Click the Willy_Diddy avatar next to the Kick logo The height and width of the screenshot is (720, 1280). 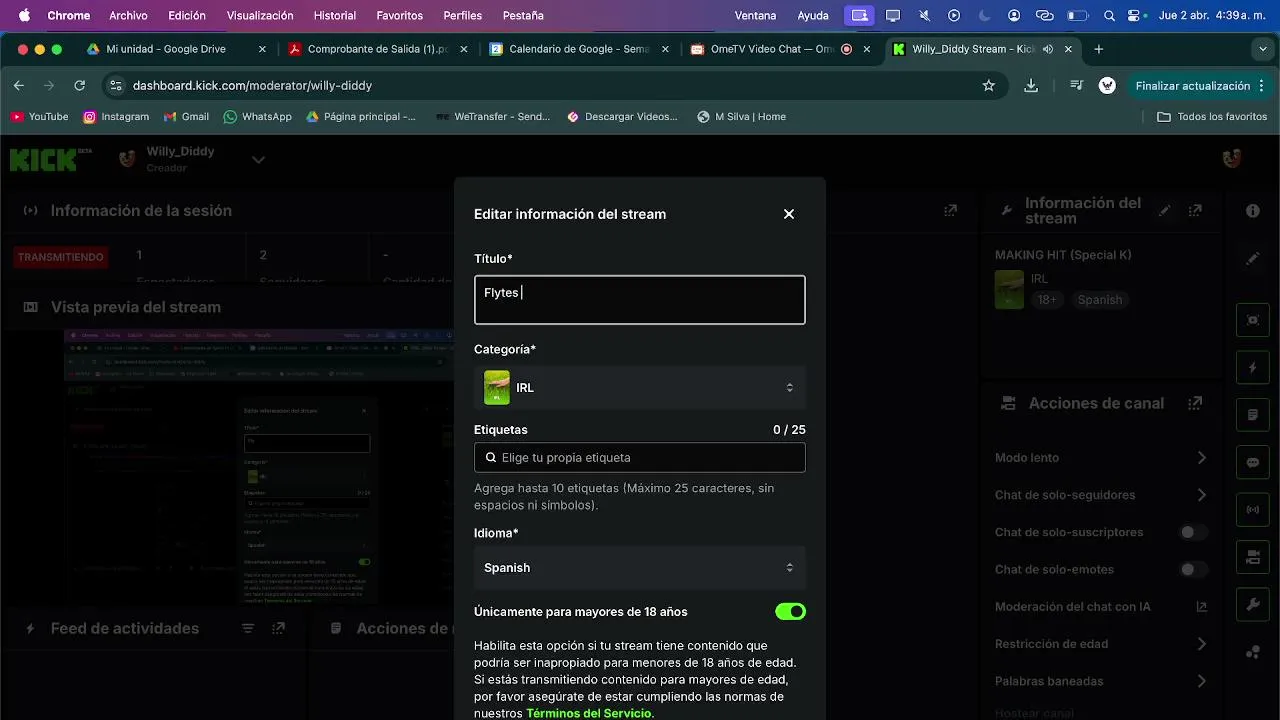click(x=127, y=159)
